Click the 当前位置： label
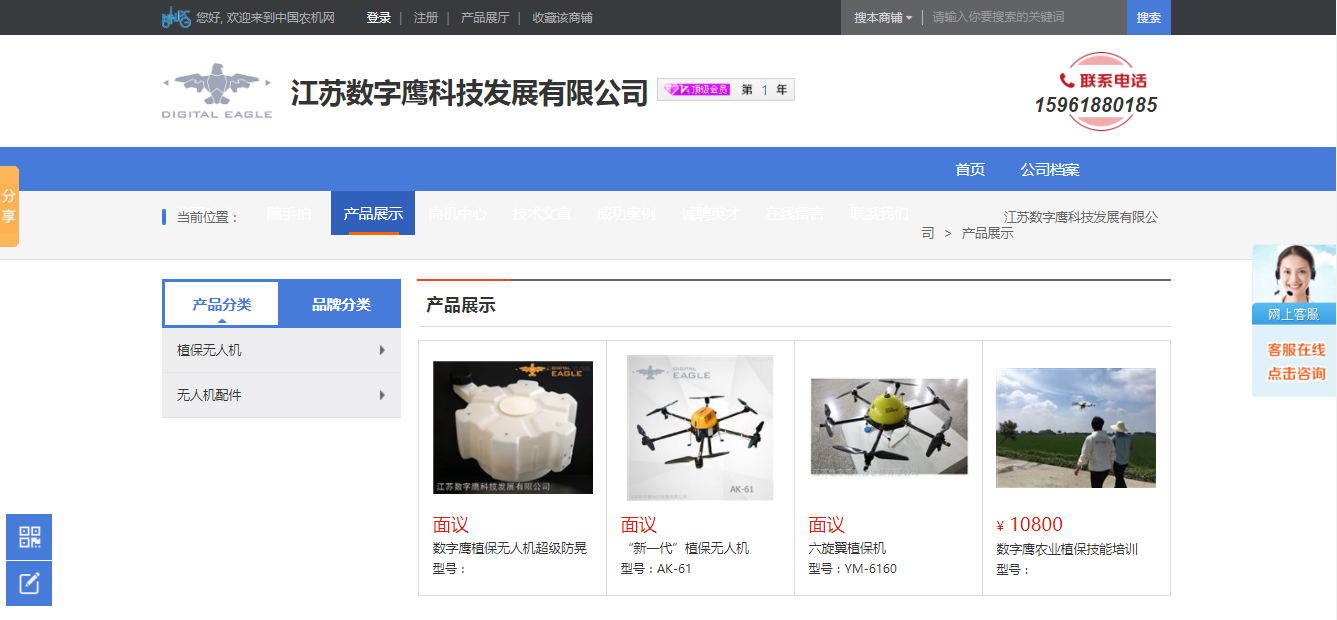This screenshot has width=1337, height=620. pos(208,217)
